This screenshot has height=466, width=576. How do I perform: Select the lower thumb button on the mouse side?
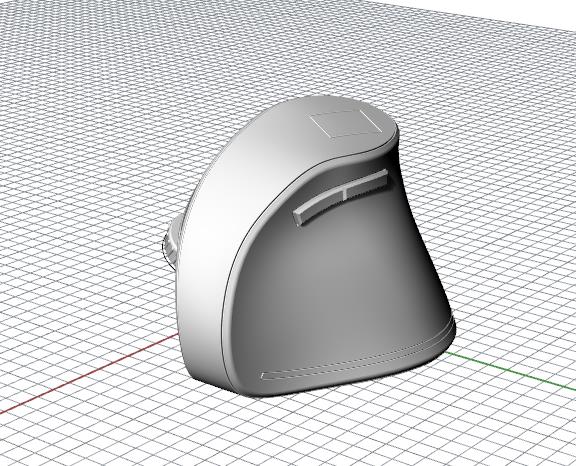pos(318,209)
